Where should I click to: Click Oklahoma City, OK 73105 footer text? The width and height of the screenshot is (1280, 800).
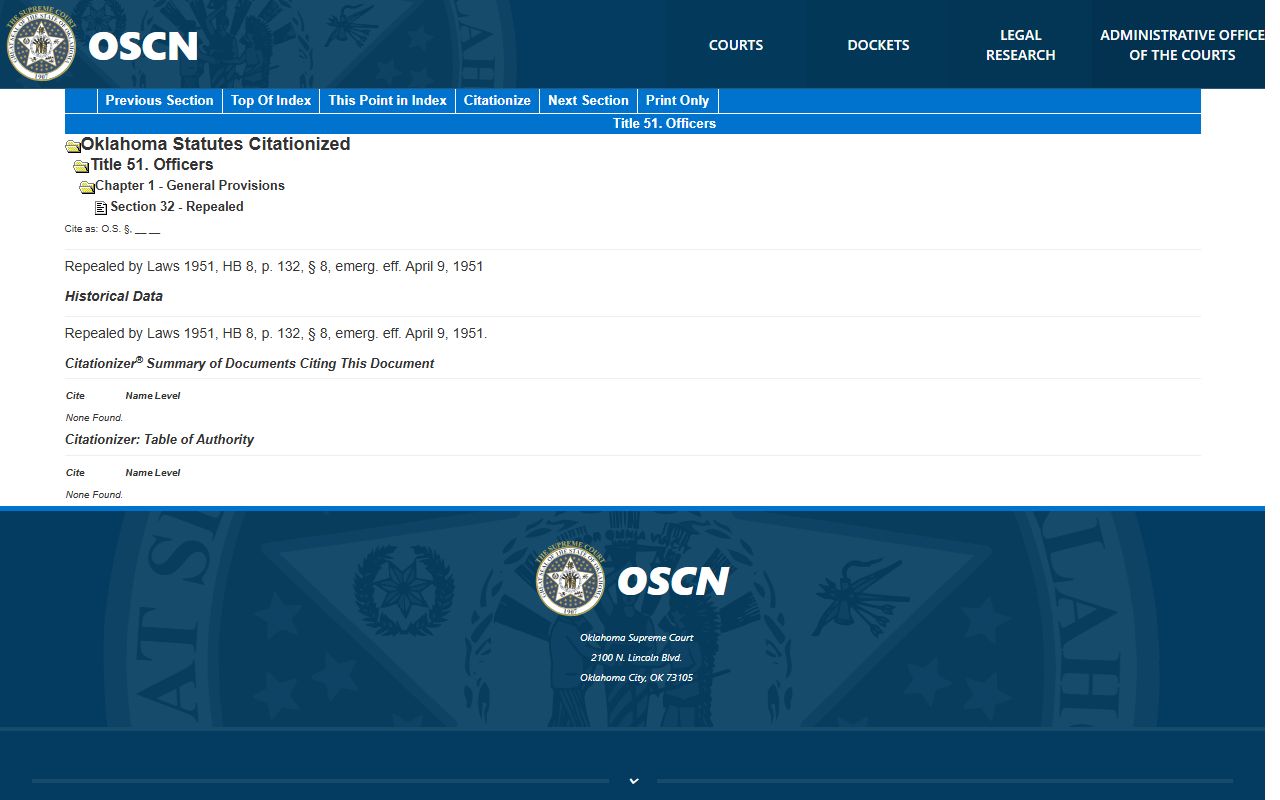[636, 678]
